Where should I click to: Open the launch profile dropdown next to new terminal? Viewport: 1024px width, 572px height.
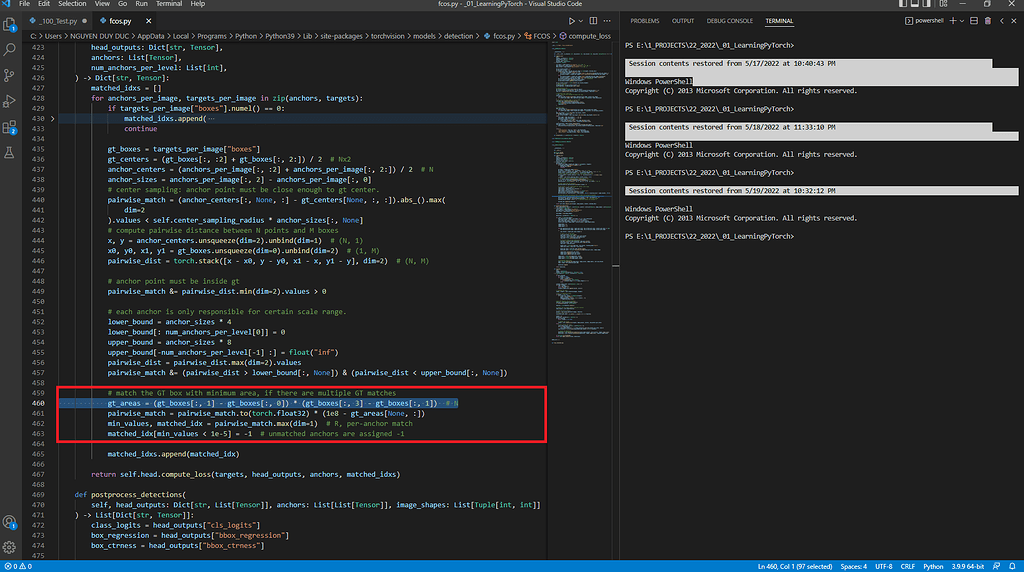point(961,20)
